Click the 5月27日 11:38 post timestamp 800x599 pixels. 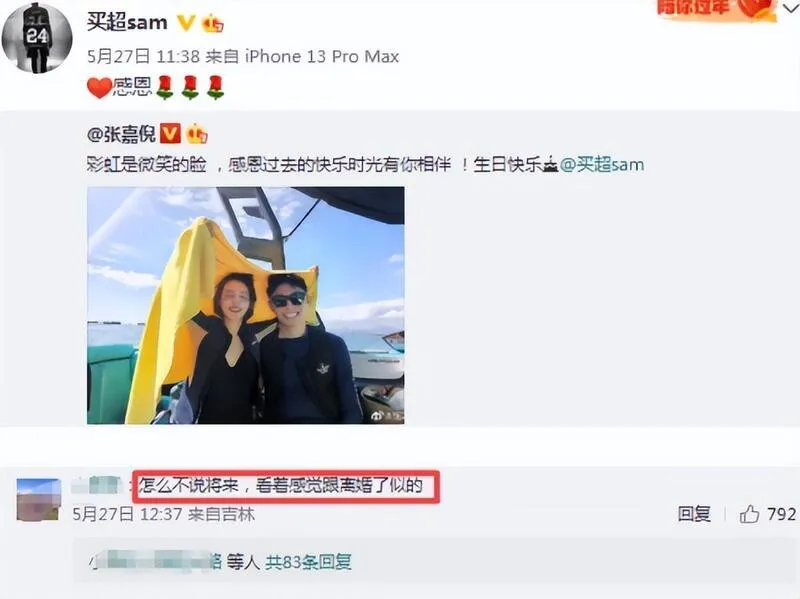pyautogui.click(x=143, y=56)
